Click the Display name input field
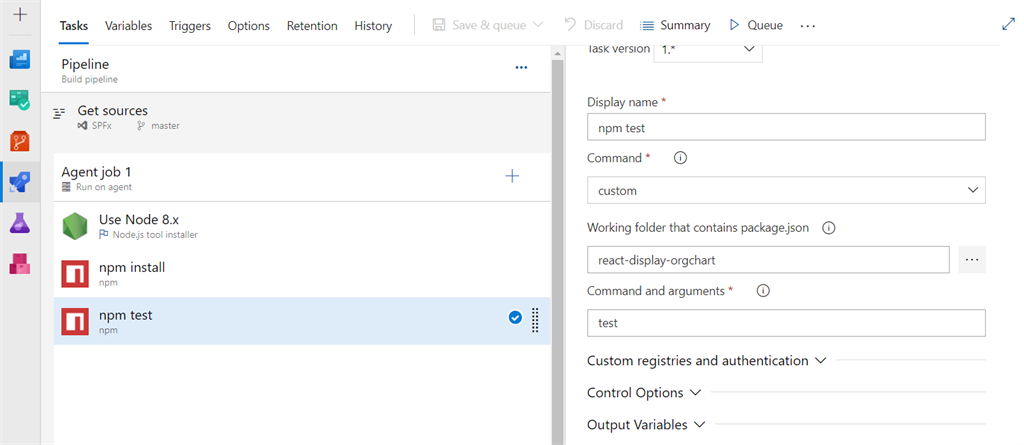This screenshot has width=1024, height=445. click(x=785, y=127)
